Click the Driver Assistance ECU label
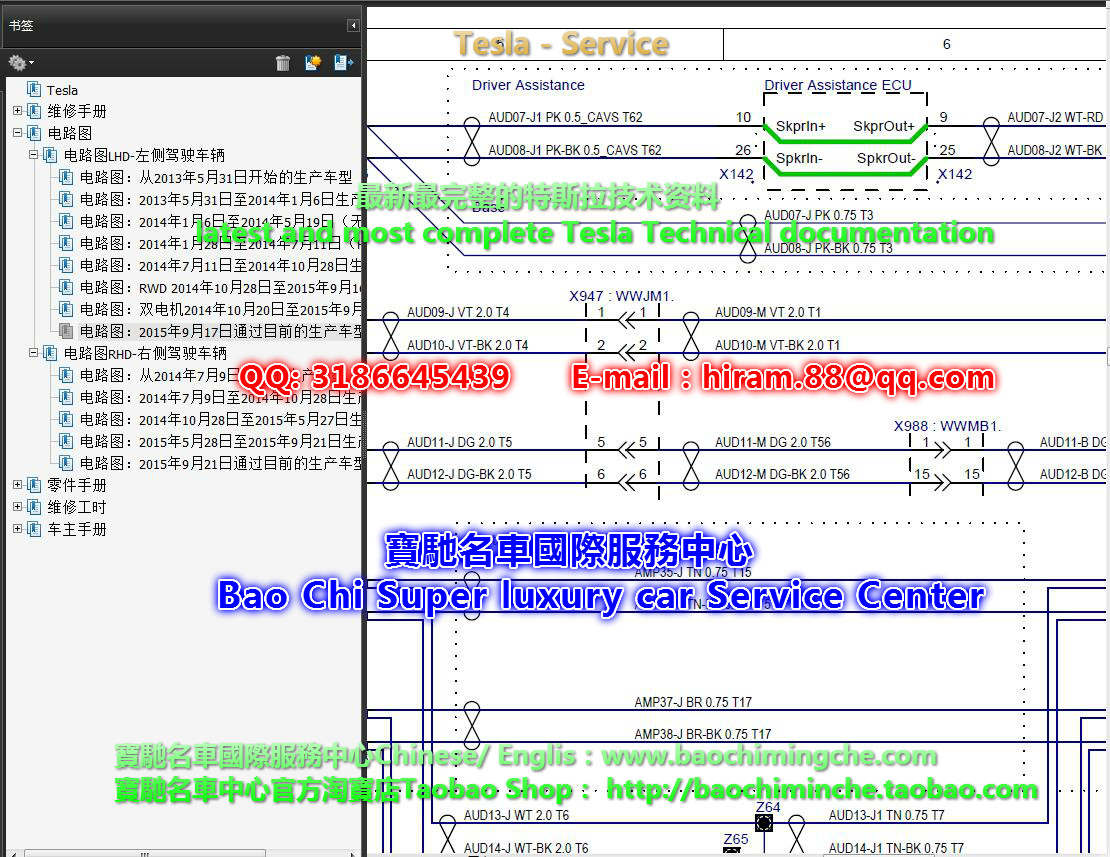Image resolution: width=1110 pixels, height=857 pixels. 837,85
